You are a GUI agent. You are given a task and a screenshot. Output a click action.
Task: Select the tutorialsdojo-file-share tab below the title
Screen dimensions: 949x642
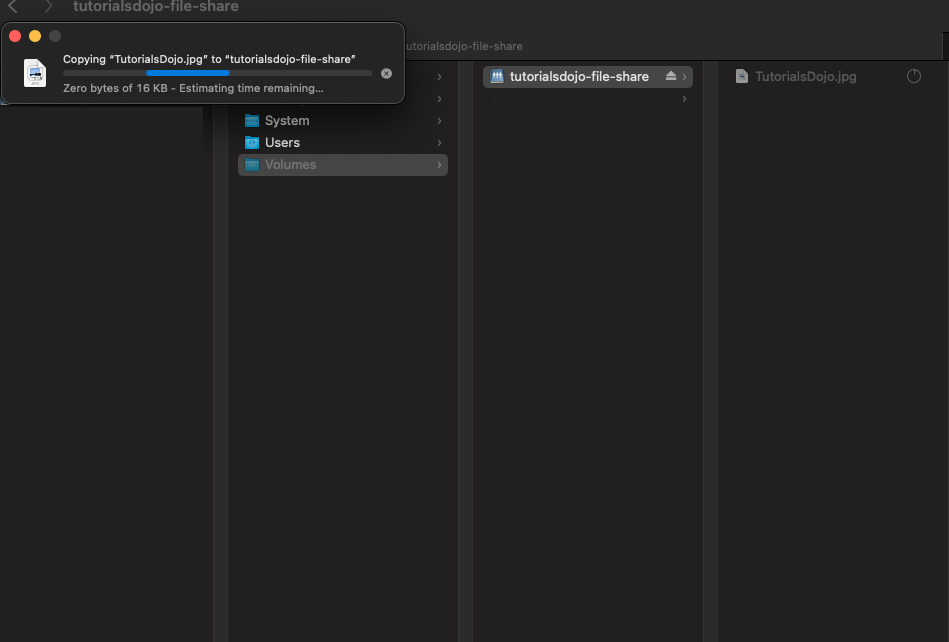point(462,46)
